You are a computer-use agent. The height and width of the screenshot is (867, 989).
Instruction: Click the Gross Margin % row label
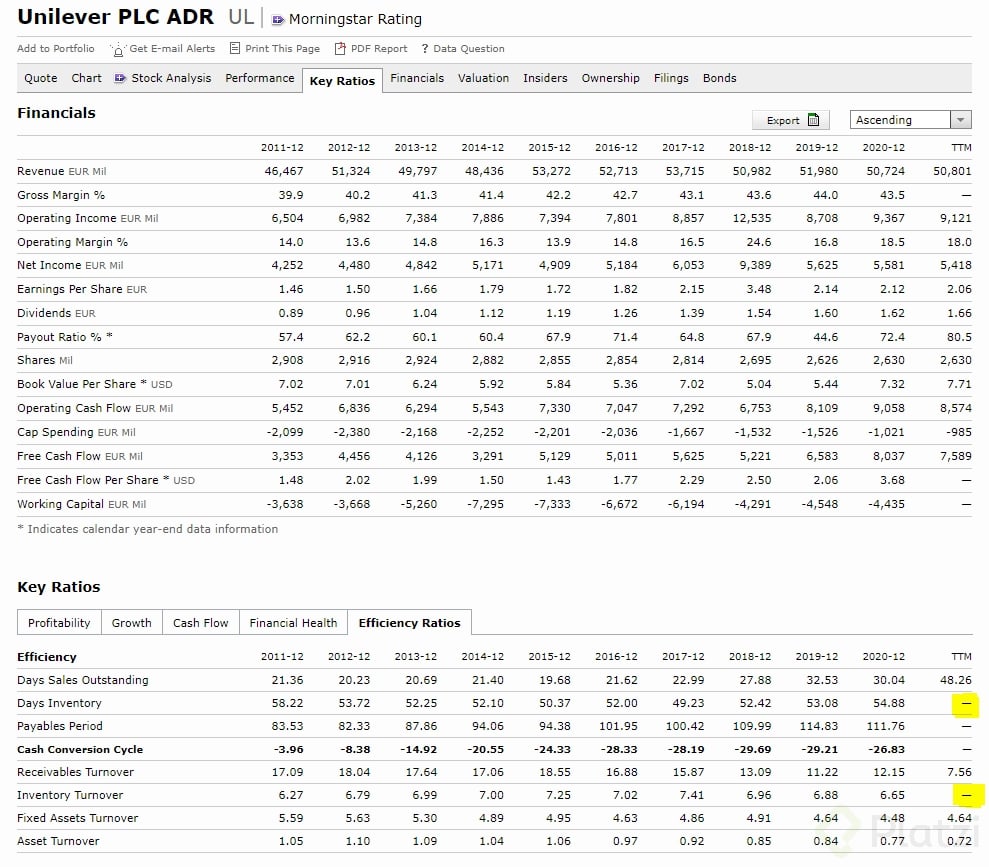tap(61, 195)
